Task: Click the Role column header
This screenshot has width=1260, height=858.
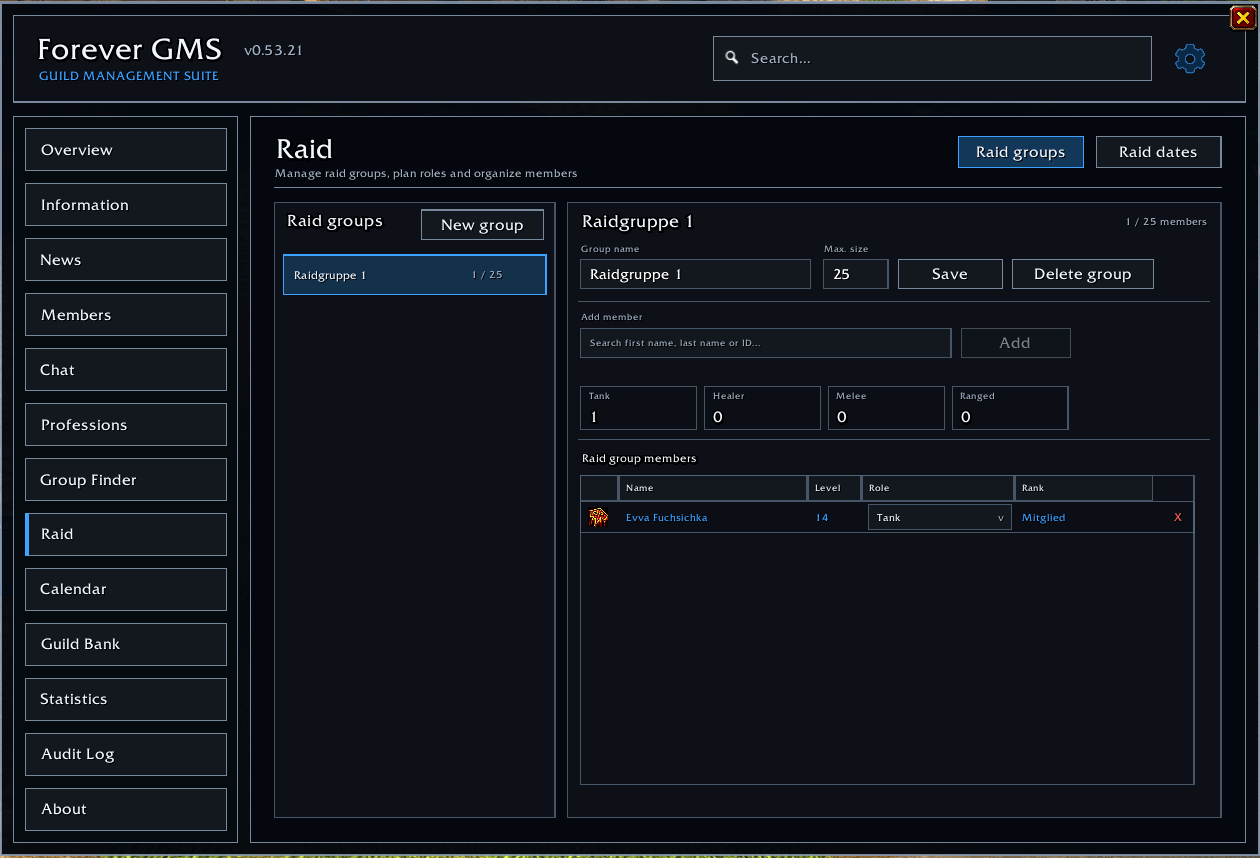Action: (937, 488)
